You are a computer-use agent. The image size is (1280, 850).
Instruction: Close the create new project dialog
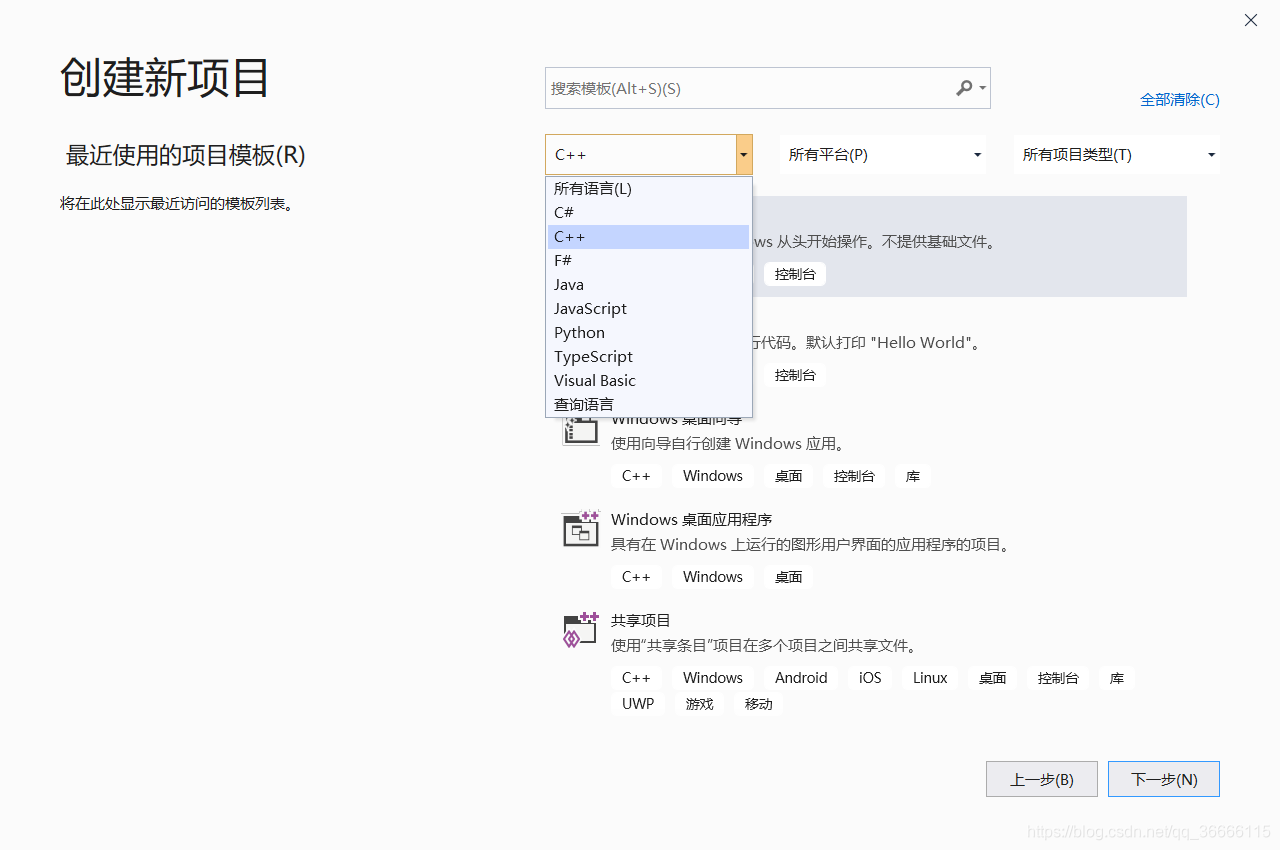tap(1251, 20)
